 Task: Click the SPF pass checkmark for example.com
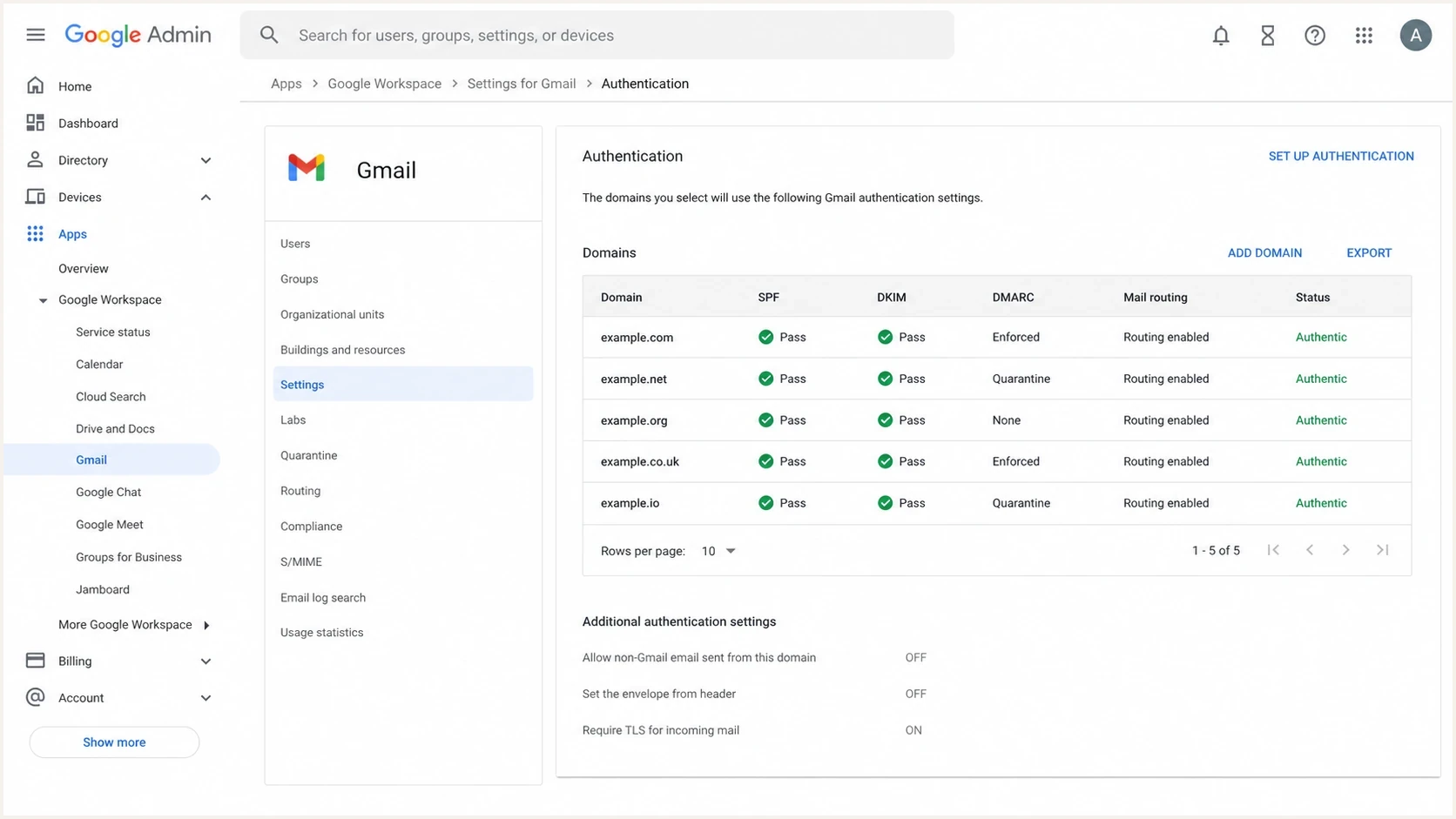(x=766, y=337)
